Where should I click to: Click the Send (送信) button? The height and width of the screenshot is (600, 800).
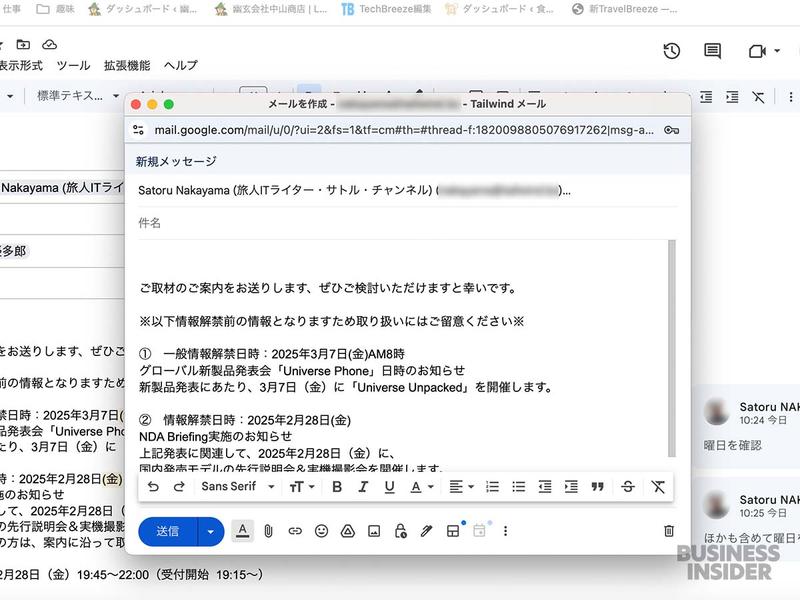pyautogui.click(x=167, y=531)
